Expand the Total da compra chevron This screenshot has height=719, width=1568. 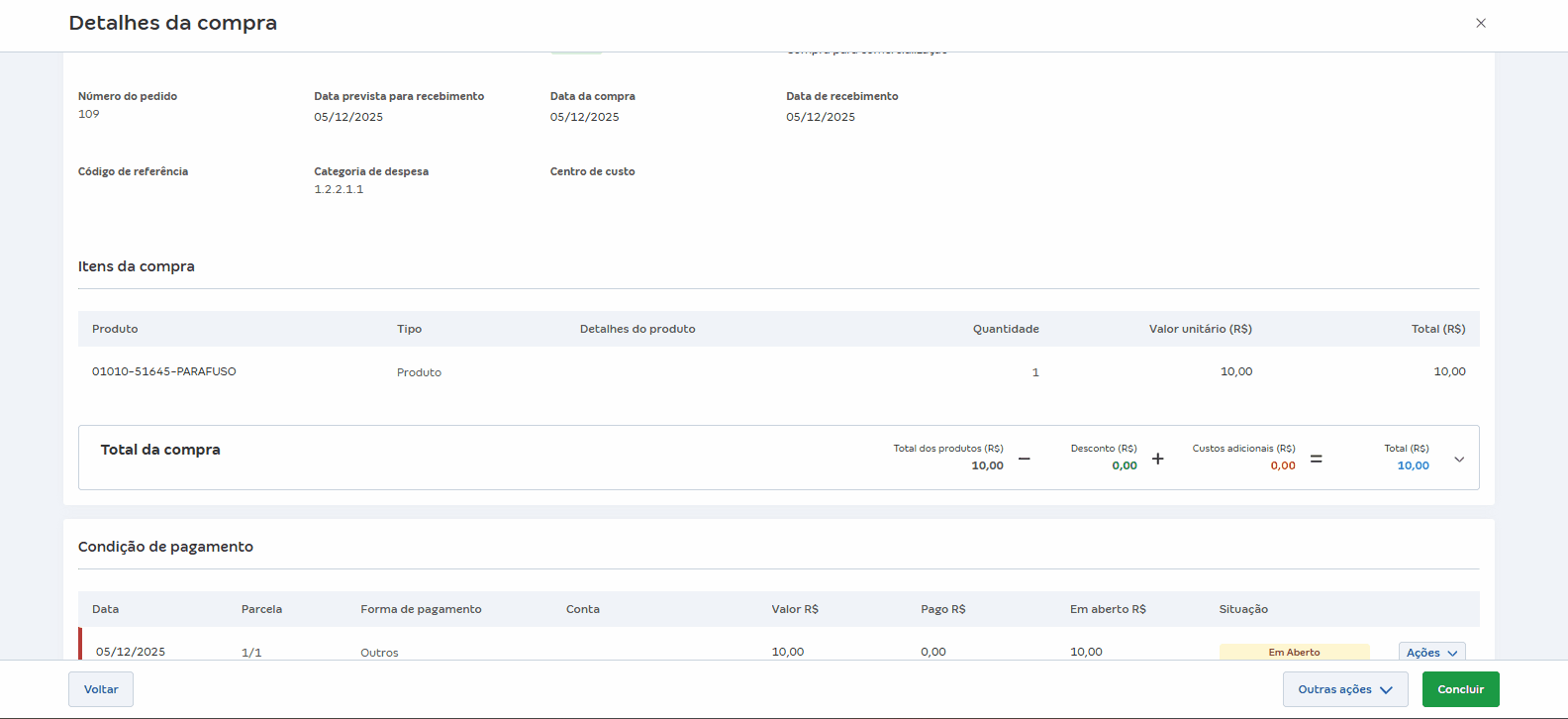coord(1459,459)
